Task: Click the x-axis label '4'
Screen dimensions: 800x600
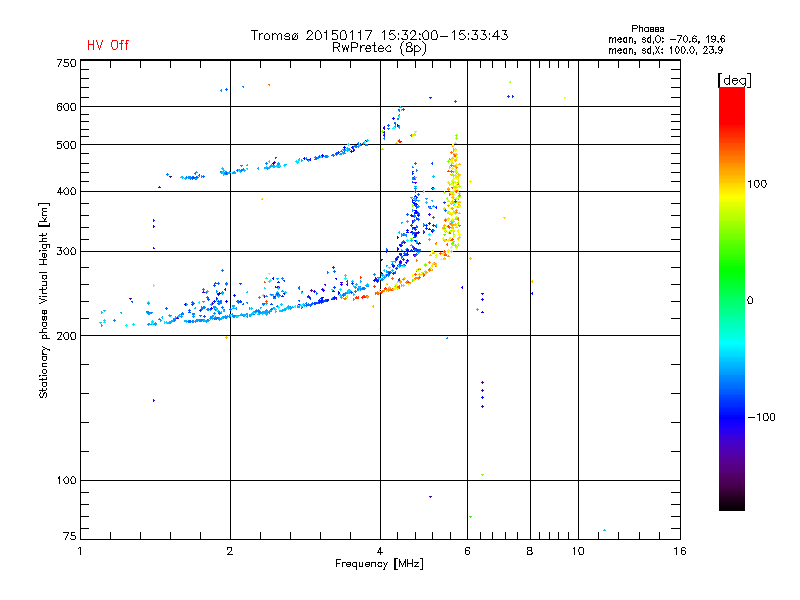Action: (x=380, y=551)
